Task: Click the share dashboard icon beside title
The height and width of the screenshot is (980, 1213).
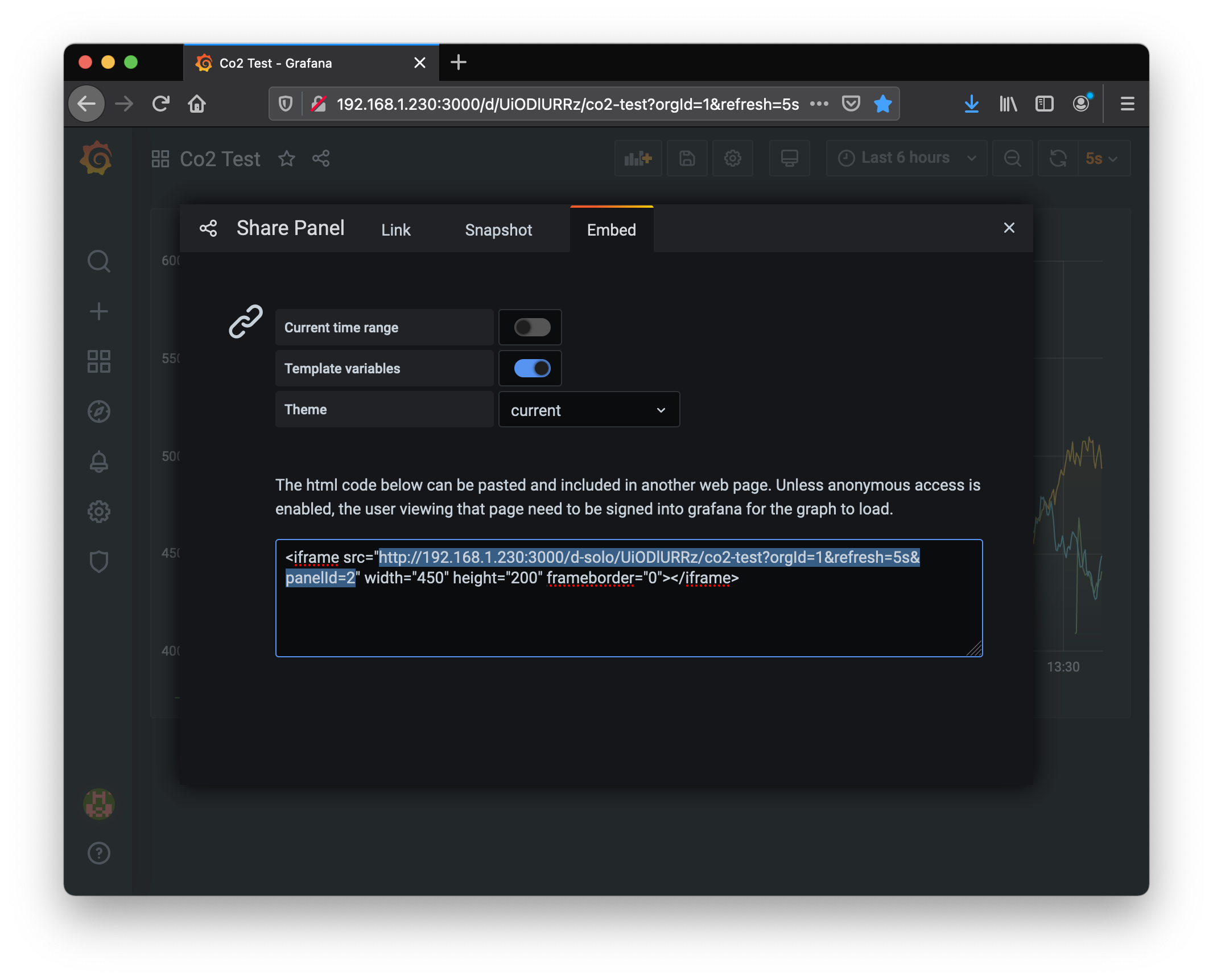Action: [321, 158]
